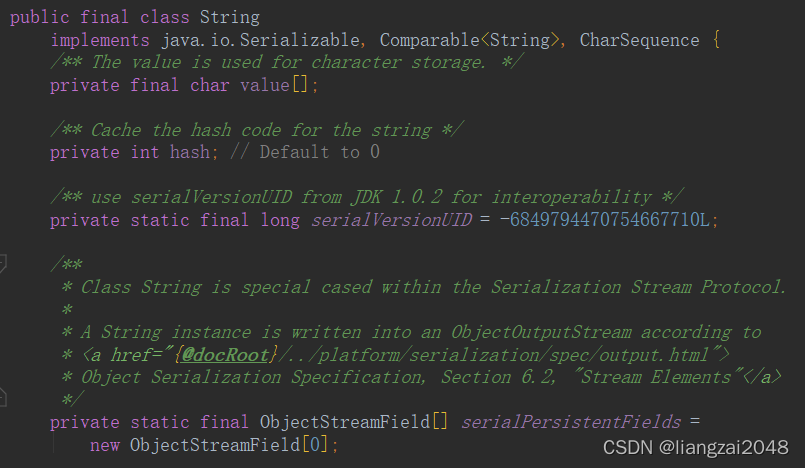Screen dimensions: 805x468
Task: Click the hash field declaration
Action: 190,152
